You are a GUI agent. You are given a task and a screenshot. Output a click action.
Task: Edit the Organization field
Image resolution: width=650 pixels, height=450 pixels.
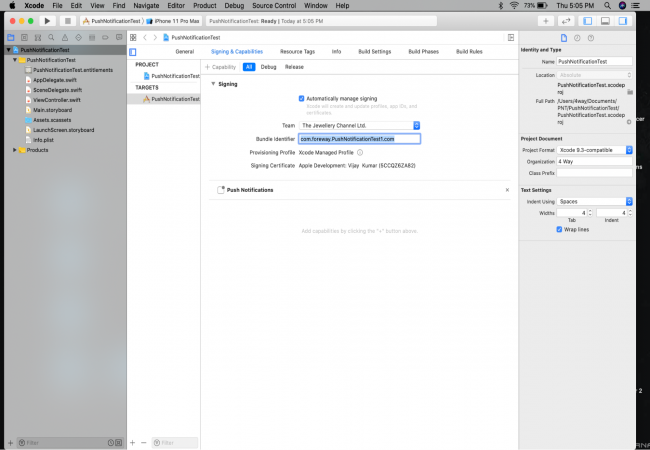tap(594, 162)
